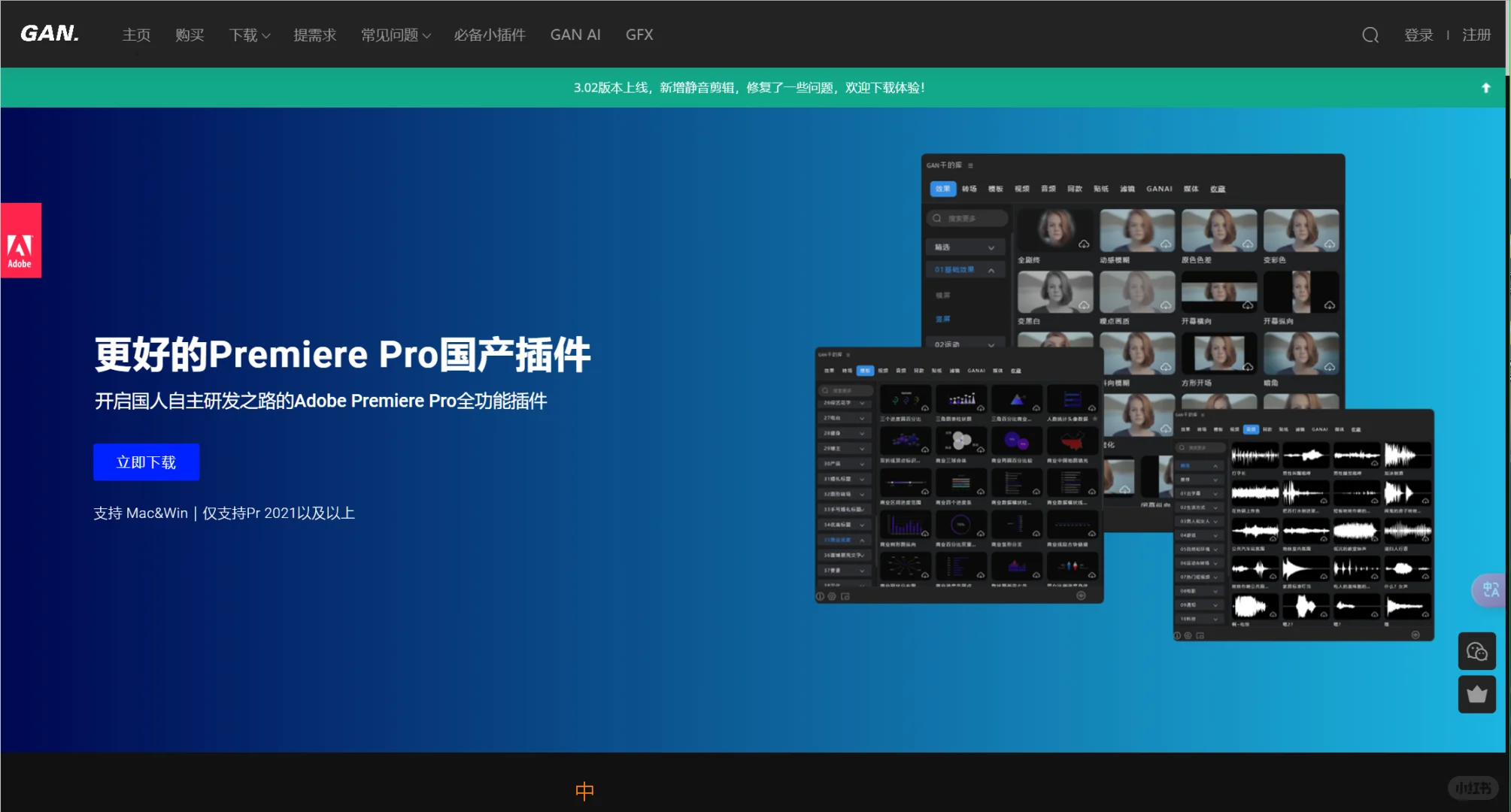Select the 商业百分比双重 circular chart template

(x=961, y=525)
